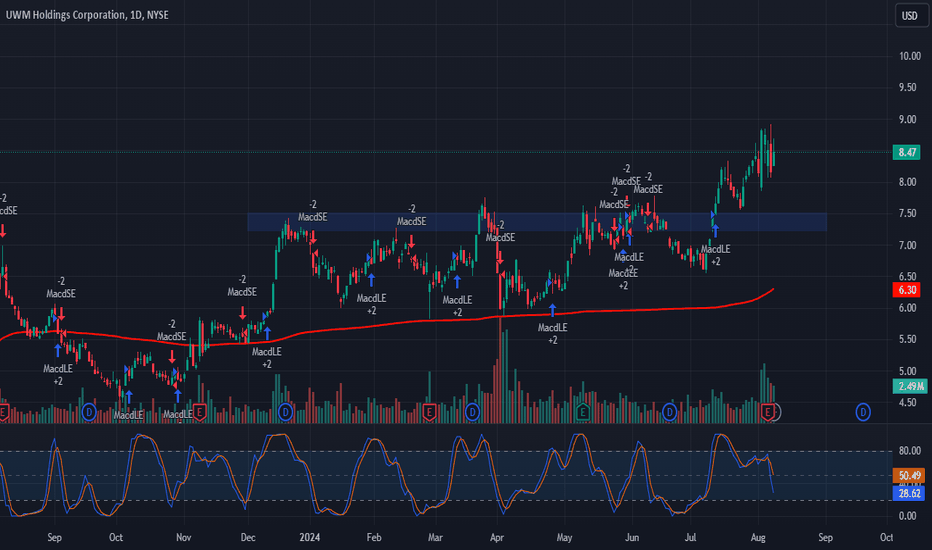932x550 pixels.
Task: Click the Aug label on time axis
Action: 758,538
